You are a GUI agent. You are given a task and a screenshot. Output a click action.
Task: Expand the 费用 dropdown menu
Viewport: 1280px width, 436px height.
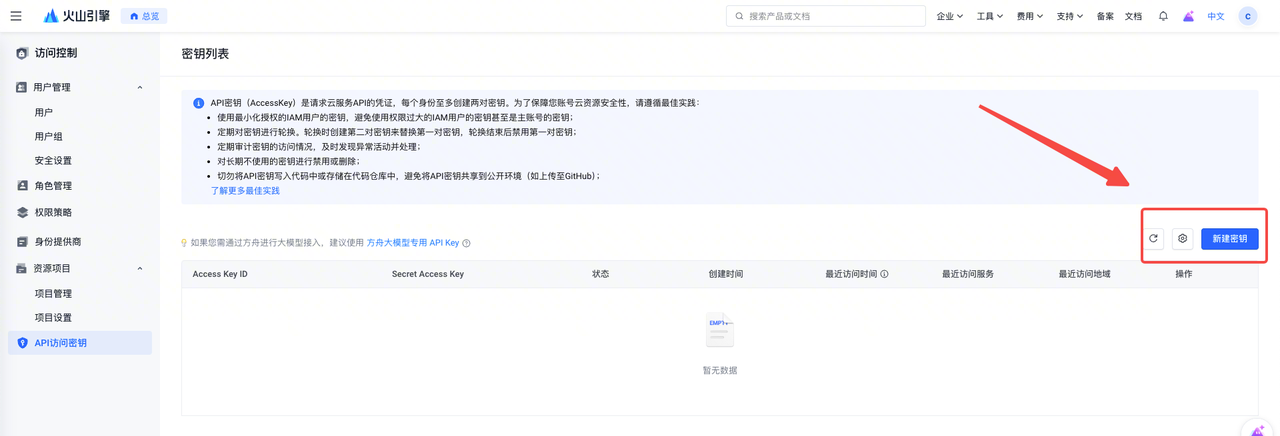(x=1029, y=16)
